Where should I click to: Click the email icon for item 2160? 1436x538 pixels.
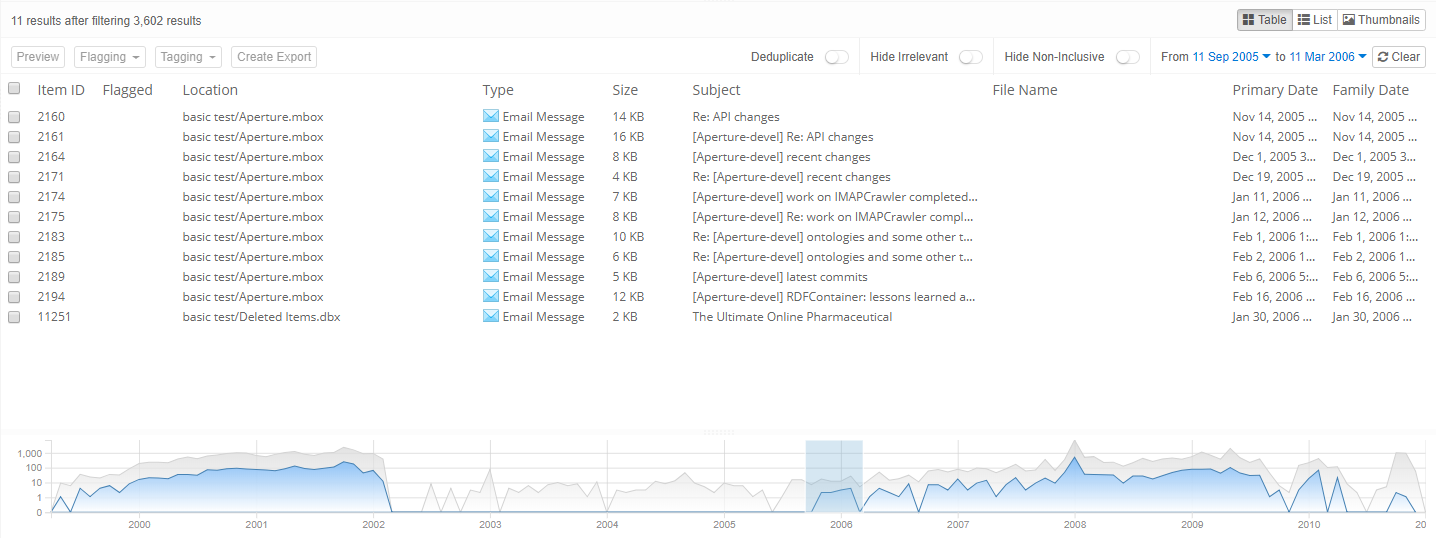pyautogui.click(x=490, y=117)
